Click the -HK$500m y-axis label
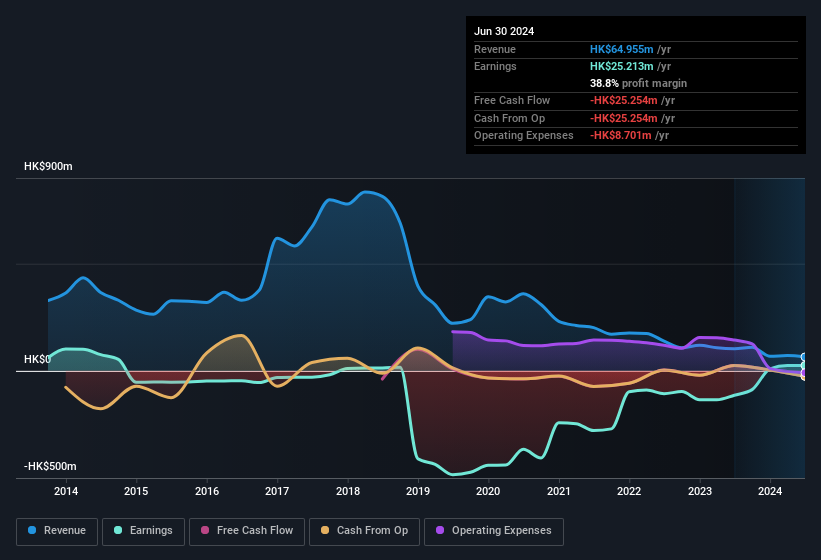The image size is (821, 560). click(50, 466)
